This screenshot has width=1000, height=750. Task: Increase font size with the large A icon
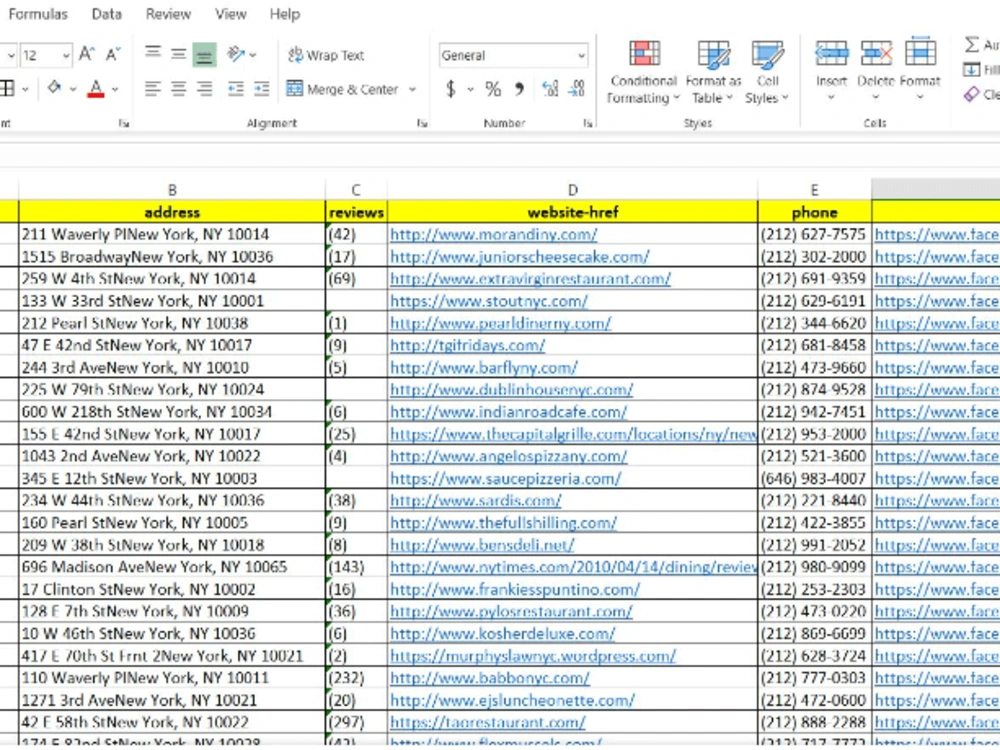pos(87,54)
